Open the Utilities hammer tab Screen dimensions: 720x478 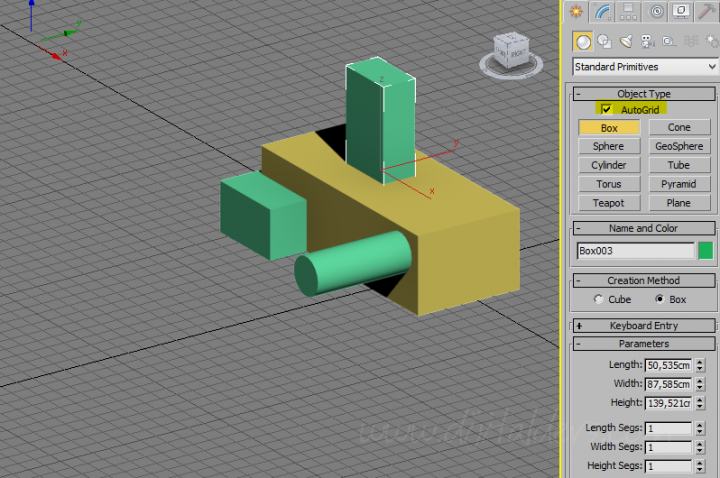(707, 11)
